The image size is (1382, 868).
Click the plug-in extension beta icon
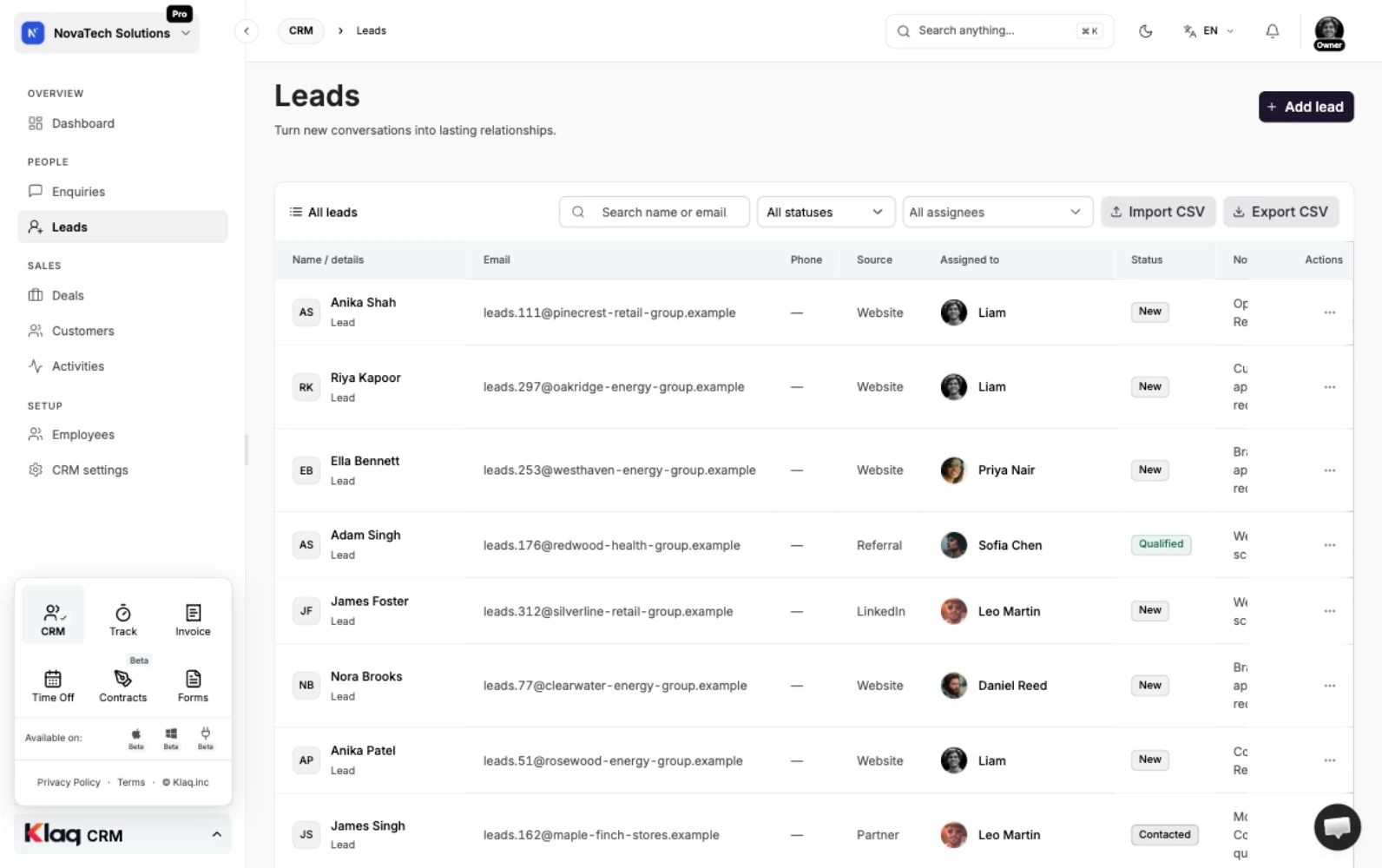pos(205,738)
